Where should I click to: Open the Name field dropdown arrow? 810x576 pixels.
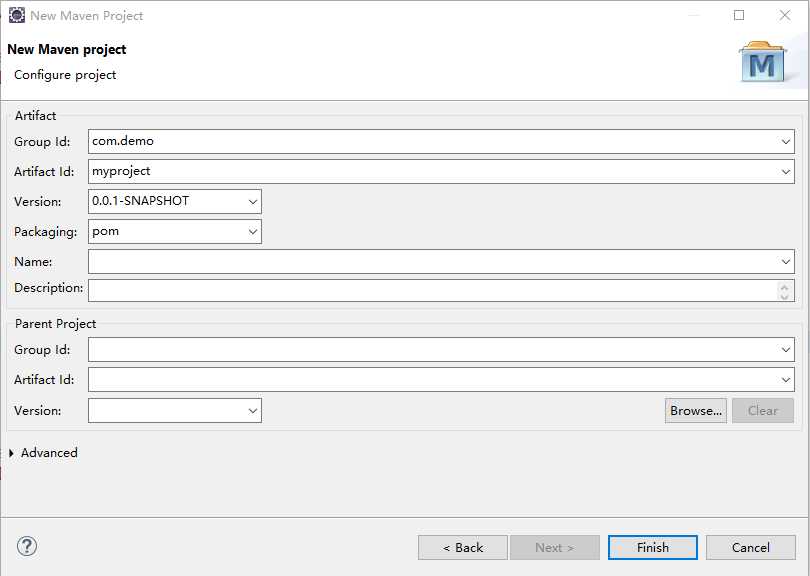click(x=786, y=261)
